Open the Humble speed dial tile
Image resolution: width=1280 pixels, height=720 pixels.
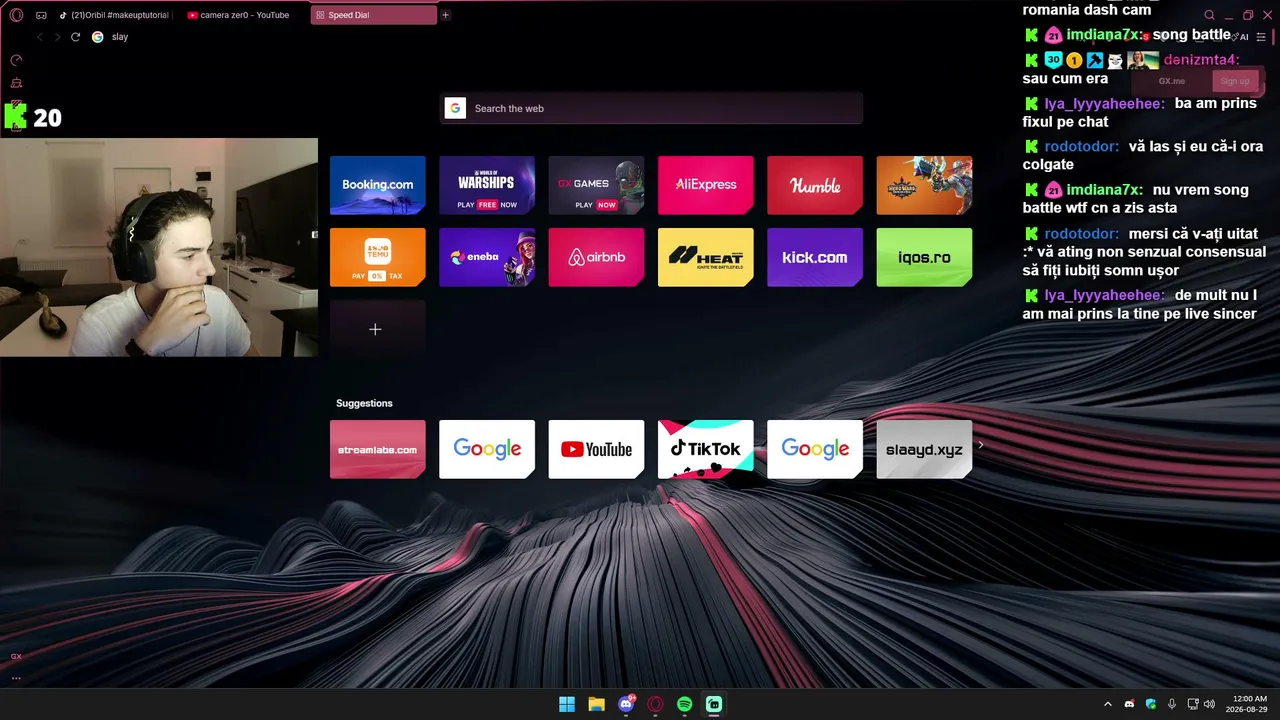tap(815, 185)
